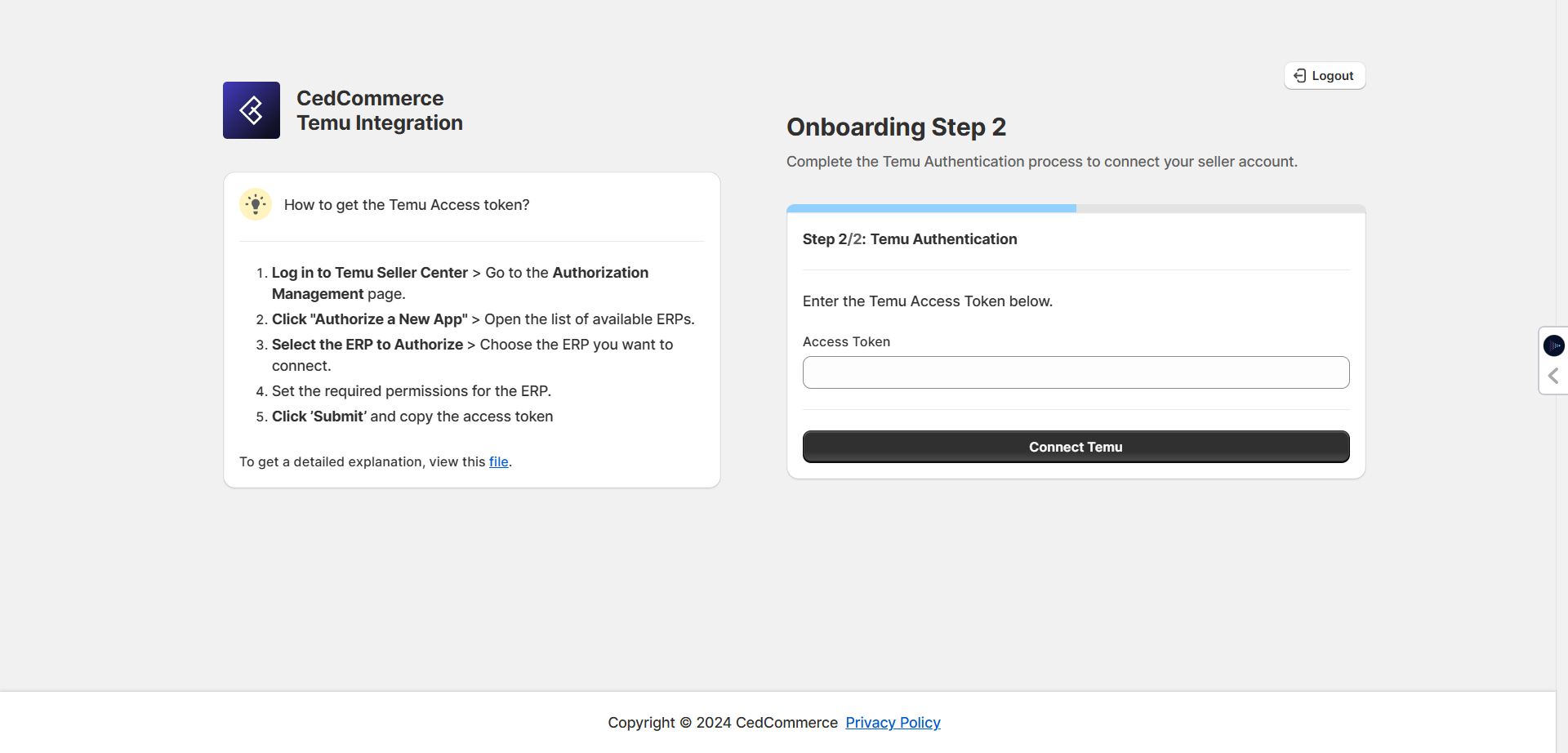This screenshot has width=1568, height=753.
Task: Click the Connect Temu button
Action: click(1076, 447)
